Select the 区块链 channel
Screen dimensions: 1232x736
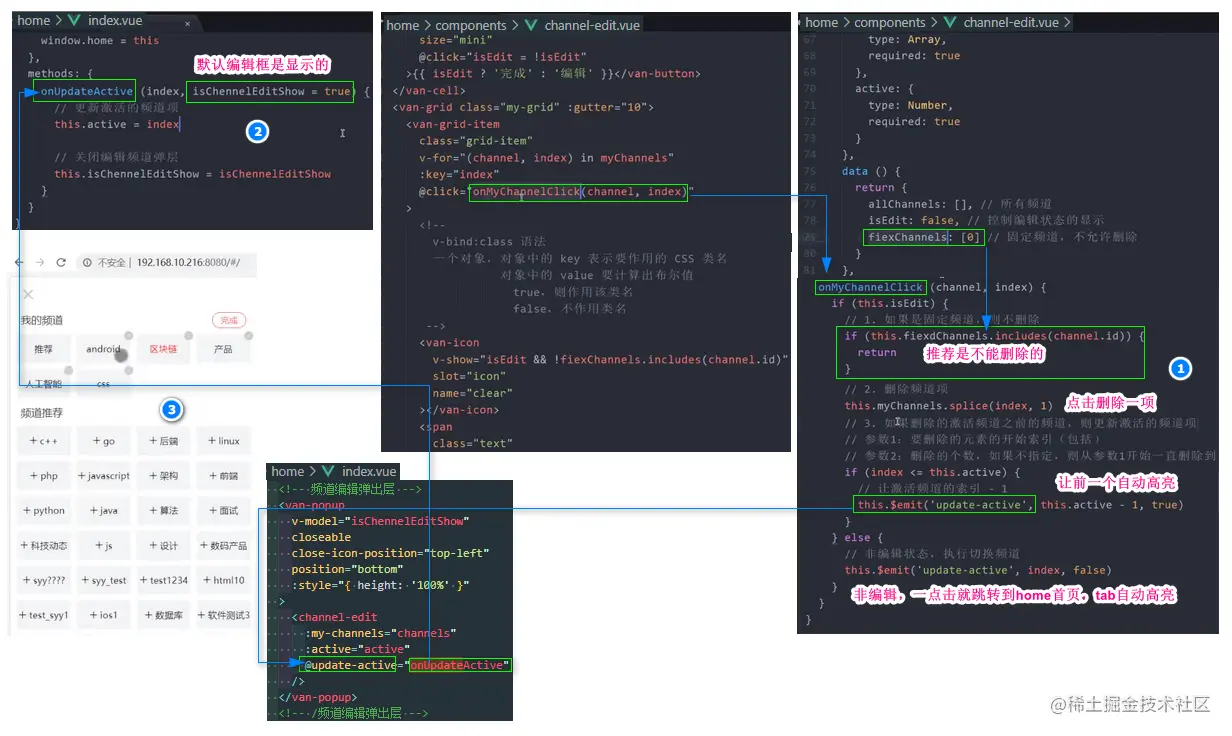point(163,349)
